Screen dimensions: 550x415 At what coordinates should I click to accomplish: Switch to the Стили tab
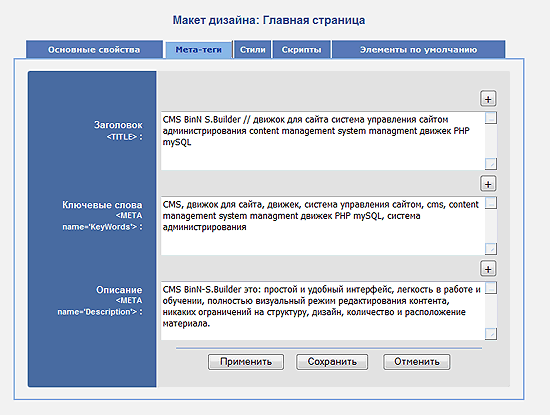coord(253,49)
